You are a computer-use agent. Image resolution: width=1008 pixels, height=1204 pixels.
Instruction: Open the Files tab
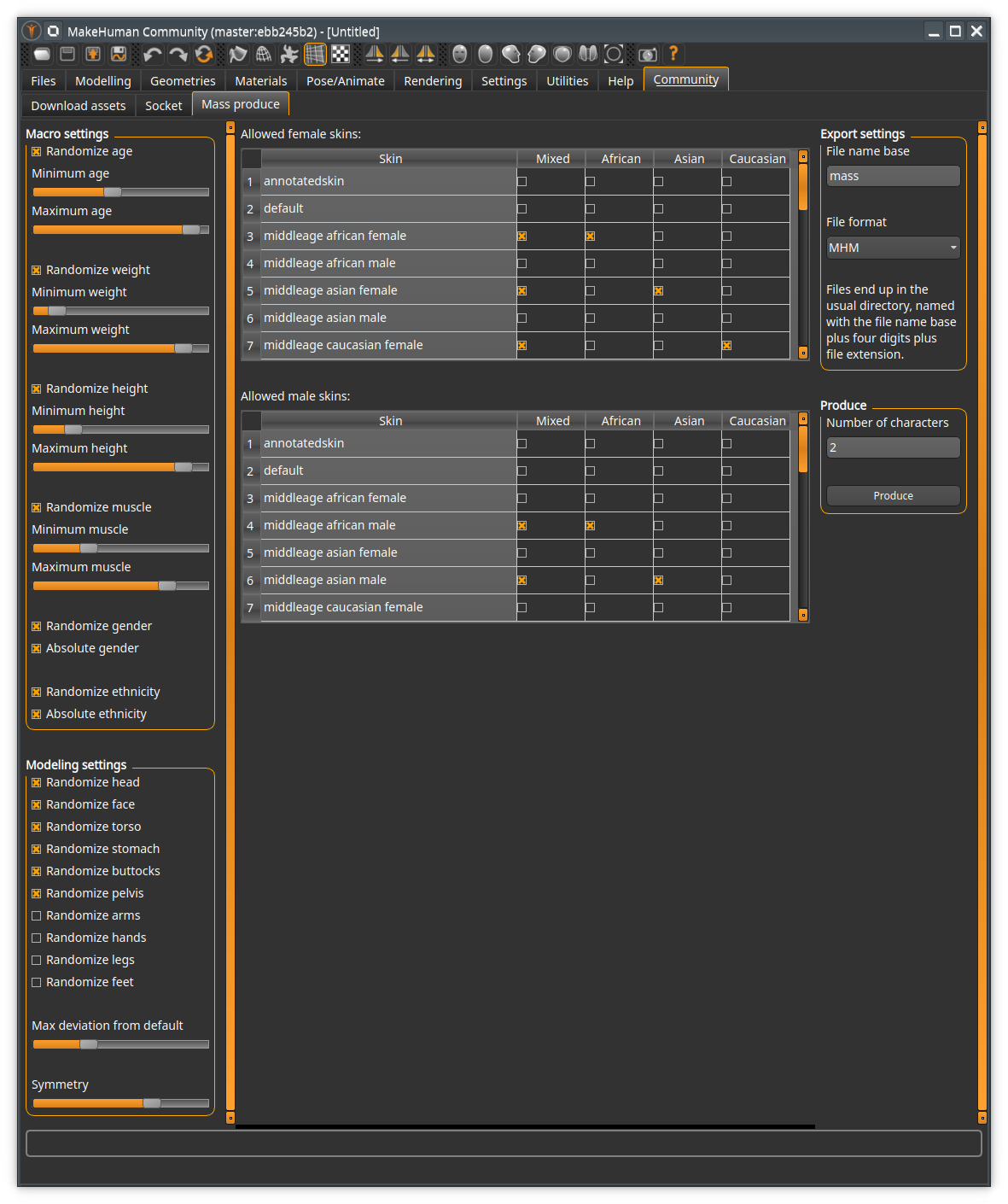pyautogui.click(x=44, y=81)
